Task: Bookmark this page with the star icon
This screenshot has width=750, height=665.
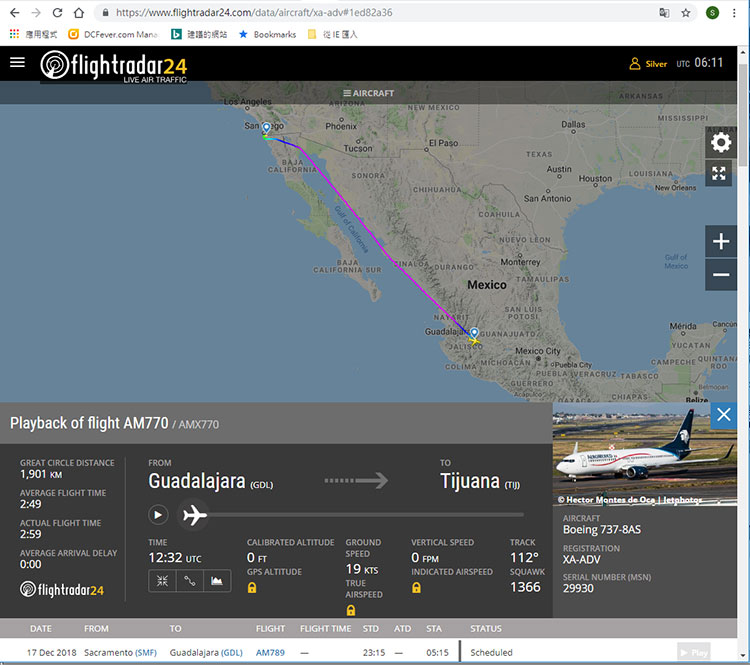Action: pos(686,13)
